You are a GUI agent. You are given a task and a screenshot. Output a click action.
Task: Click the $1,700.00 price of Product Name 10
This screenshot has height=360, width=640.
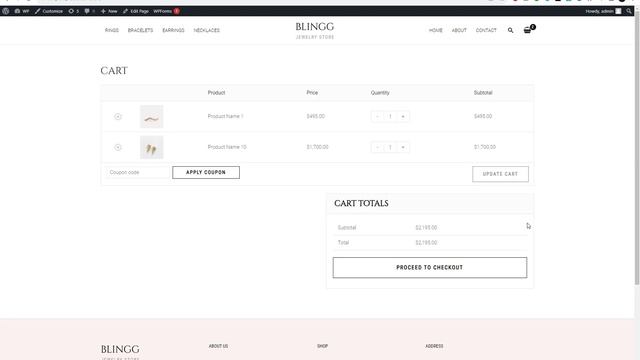pos(317,147)
